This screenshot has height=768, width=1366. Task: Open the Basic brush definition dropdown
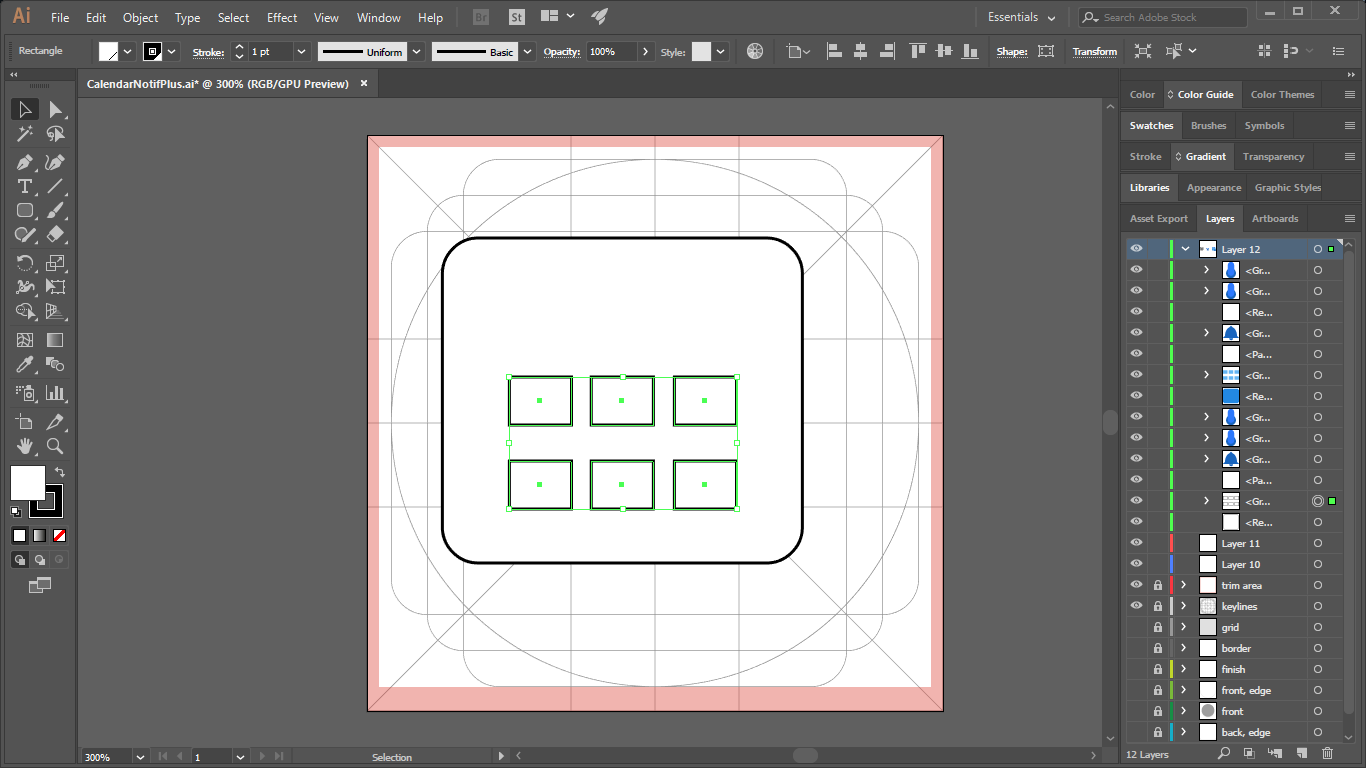(527, 51)
